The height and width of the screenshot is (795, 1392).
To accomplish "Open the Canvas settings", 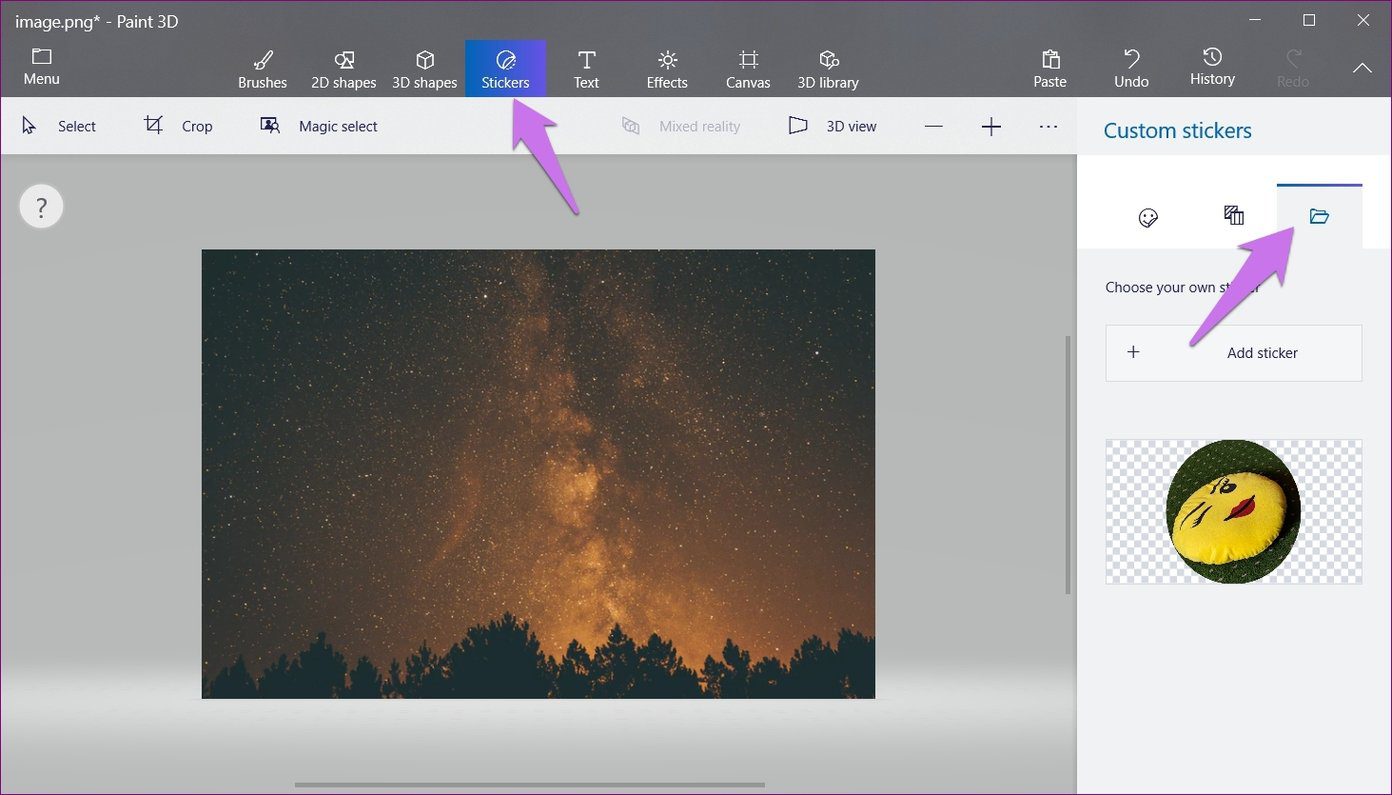I will 748,69.
